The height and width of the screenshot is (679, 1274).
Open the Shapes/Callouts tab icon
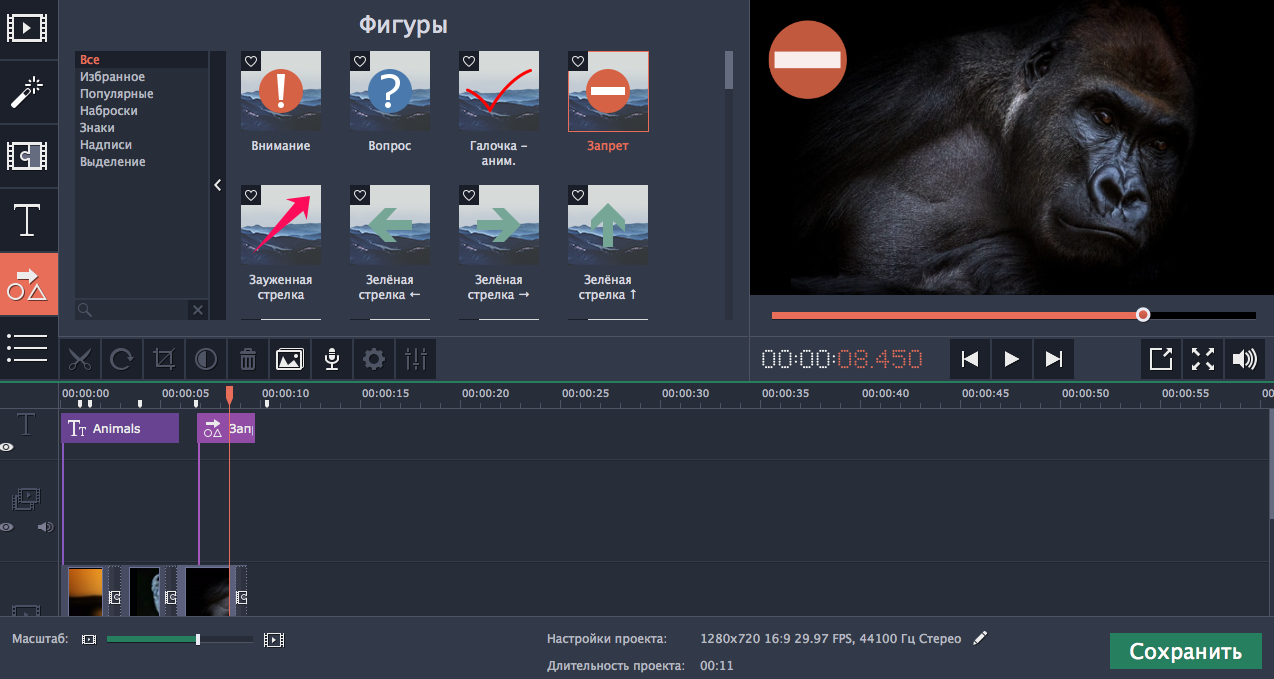coord(27,284)
